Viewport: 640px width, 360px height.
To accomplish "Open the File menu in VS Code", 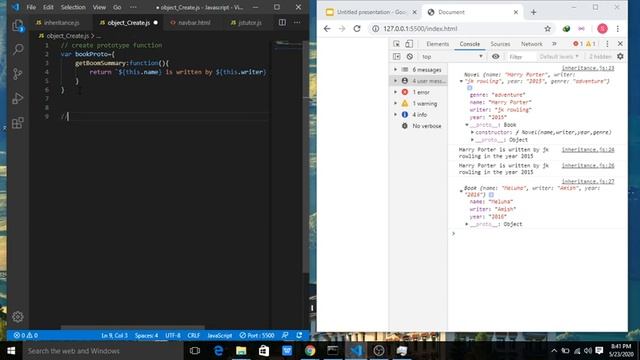I will pyautogui.click(x=31, y=7).
